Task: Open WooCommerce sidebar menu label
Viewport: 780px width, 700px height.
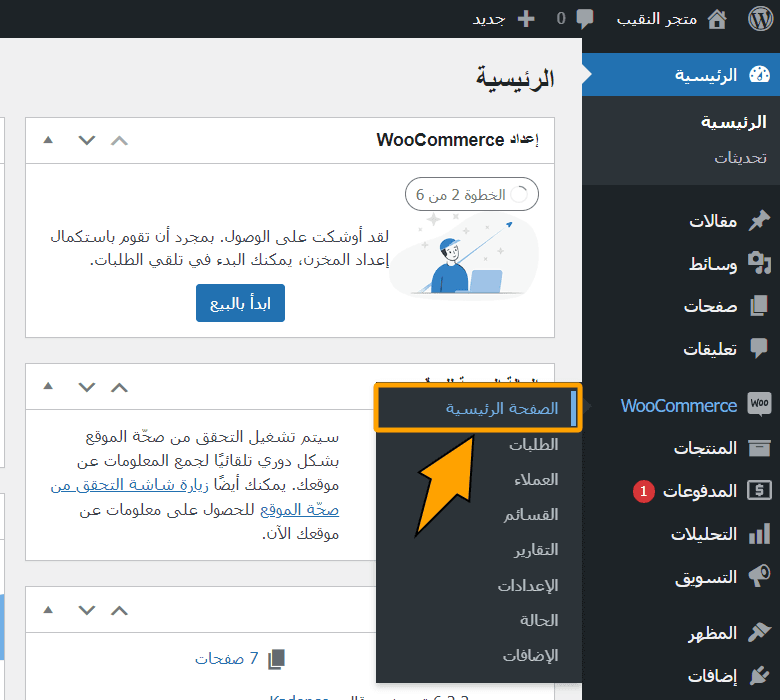Action: (679, 406)
